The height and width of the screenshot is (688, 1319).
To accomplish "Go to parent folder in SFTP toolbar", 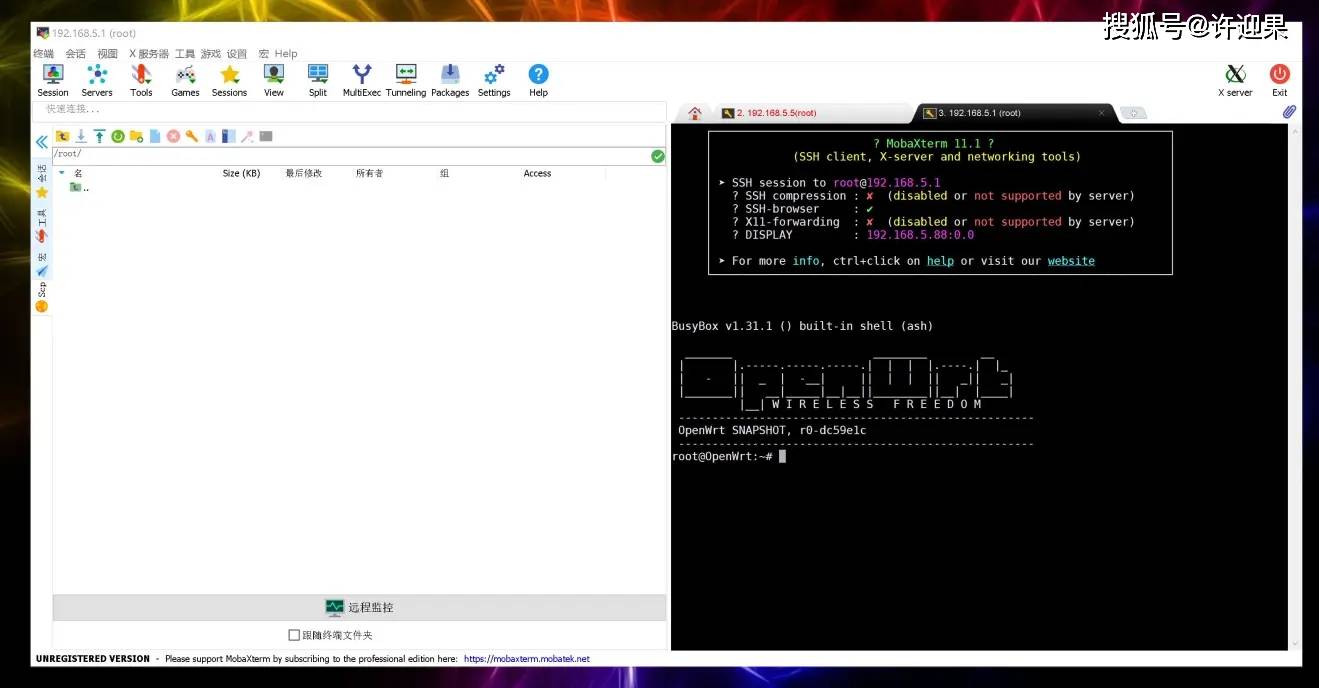I will tap(62, 136).
